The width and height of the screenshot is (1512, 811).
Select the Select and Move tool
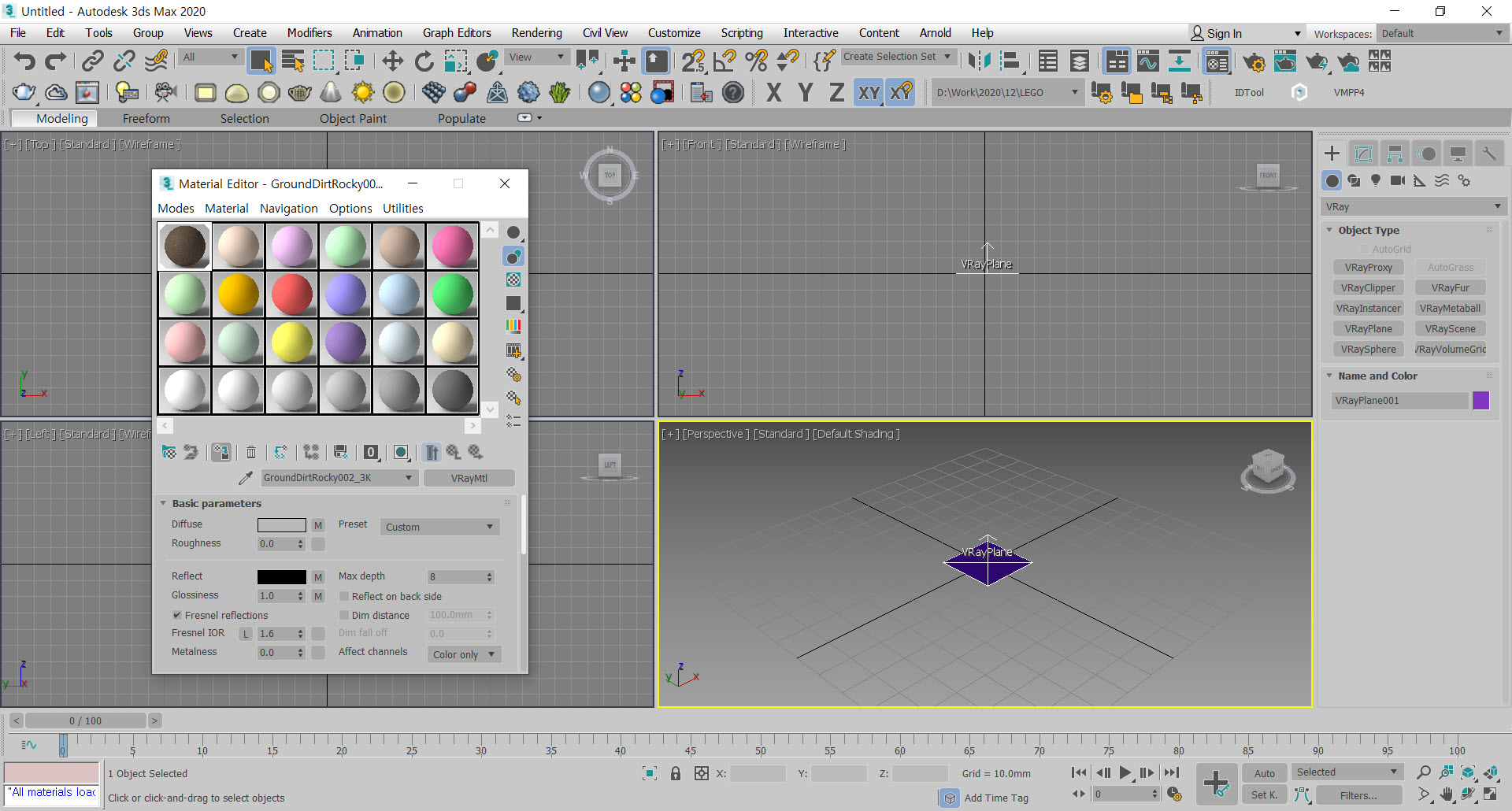pyautogui.click(x=392, y=61)
